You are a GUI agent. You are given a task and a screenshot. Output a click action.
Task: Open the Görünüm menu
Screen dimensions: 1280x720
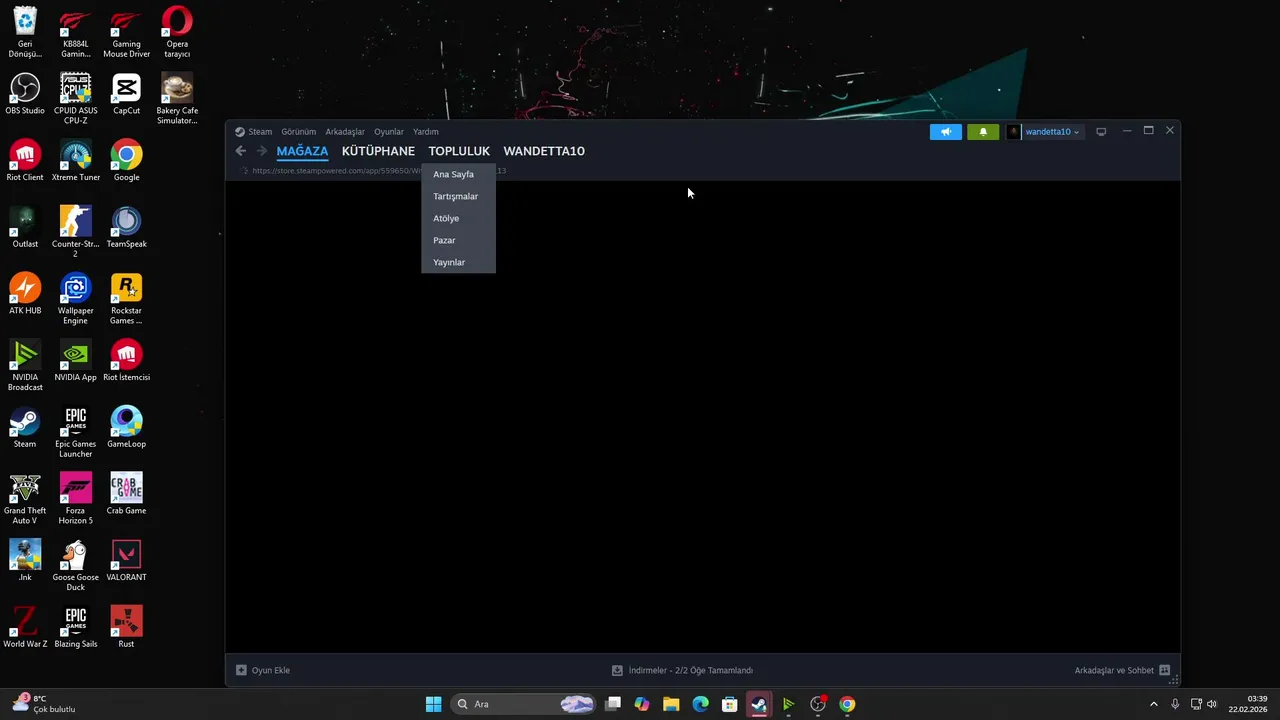[299, 132]
